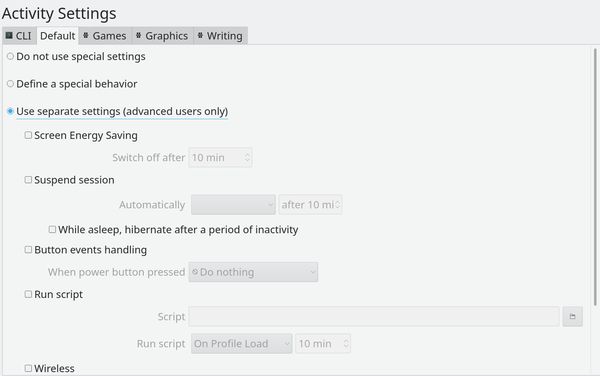The width and height of the screenshot is (600, 376).
Task: Switch to the Default tab
Action: tap(58, 36)
